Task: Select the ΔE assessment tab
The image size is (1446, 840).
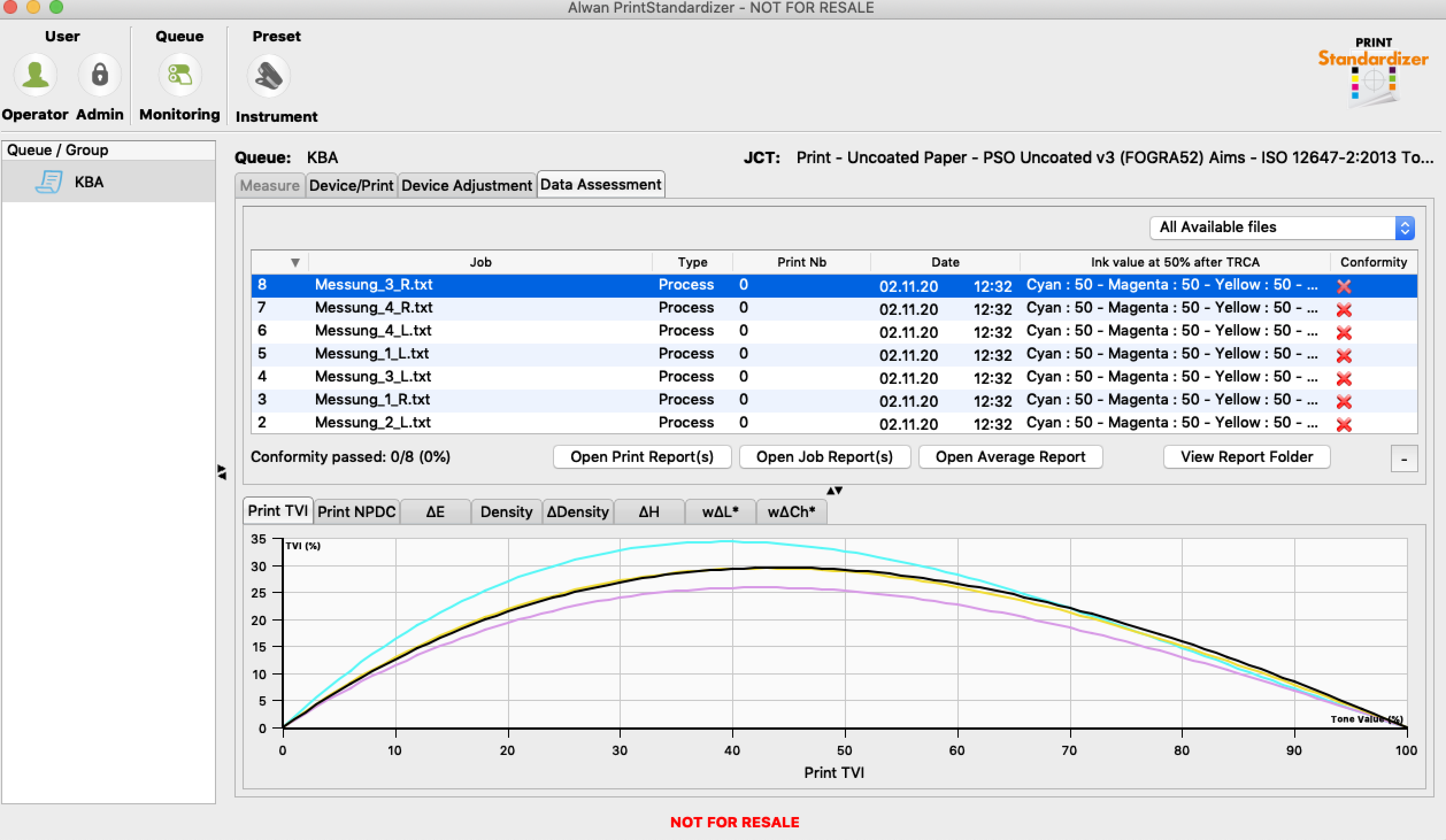Action: (x=435, y=511)
